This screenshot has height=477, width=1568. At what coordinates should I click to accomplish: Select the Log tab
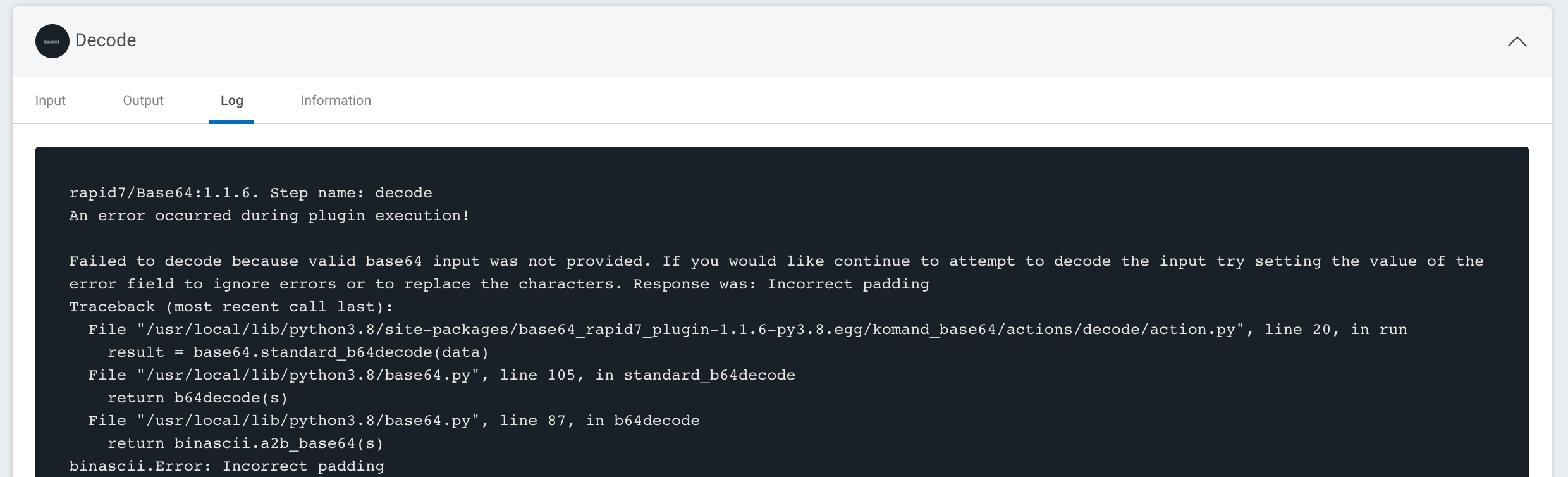[231, 101]
